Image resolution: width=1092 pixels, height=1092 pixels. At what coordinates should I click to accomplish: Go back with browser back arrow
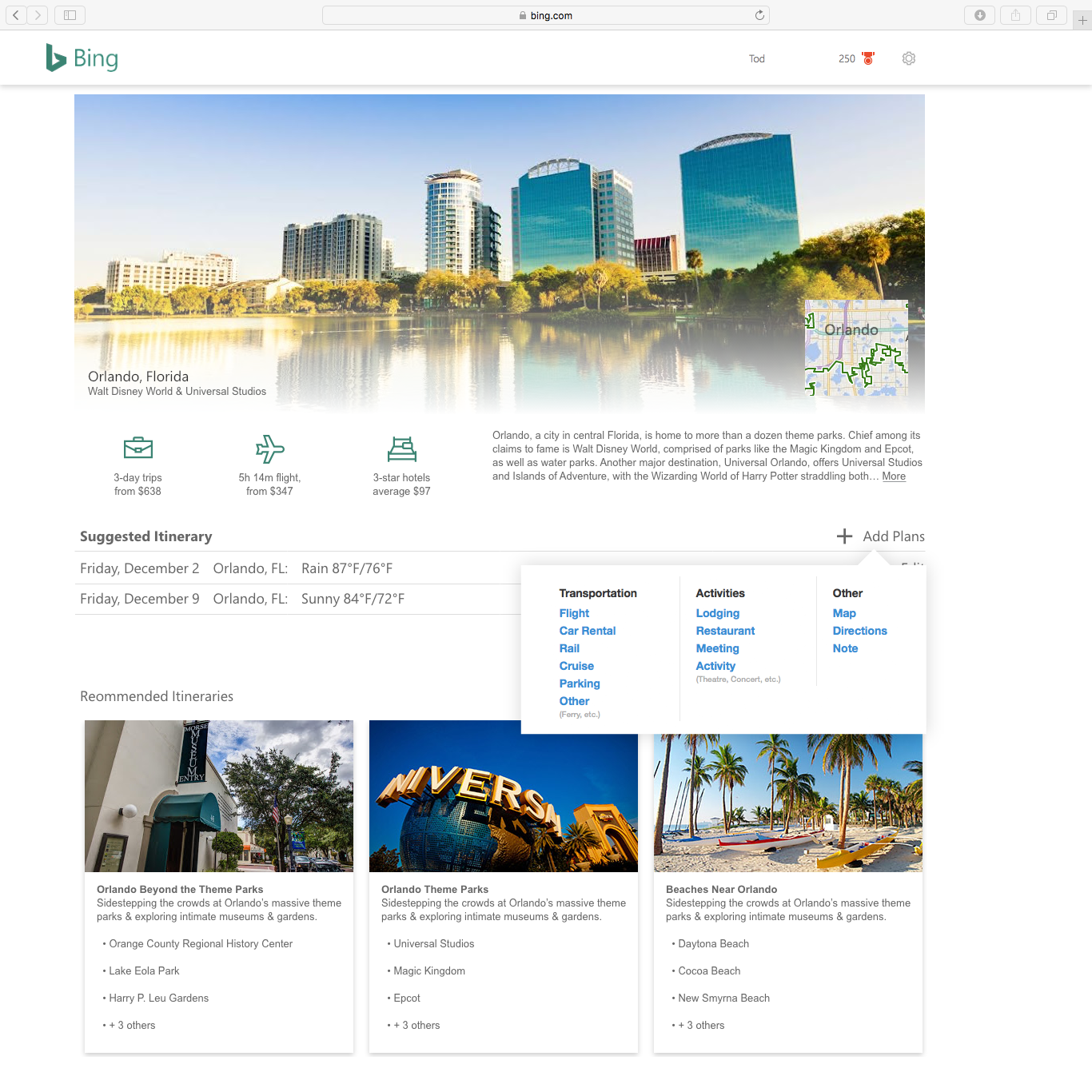coord(15,14)
